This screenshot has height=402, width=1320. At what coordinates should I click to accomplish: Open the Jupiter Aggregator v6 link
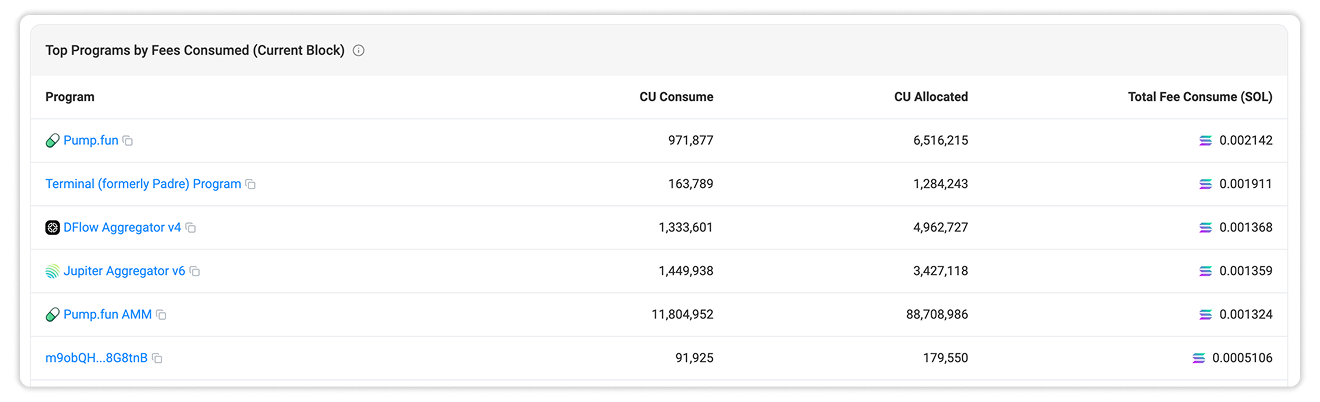(124, 271)
